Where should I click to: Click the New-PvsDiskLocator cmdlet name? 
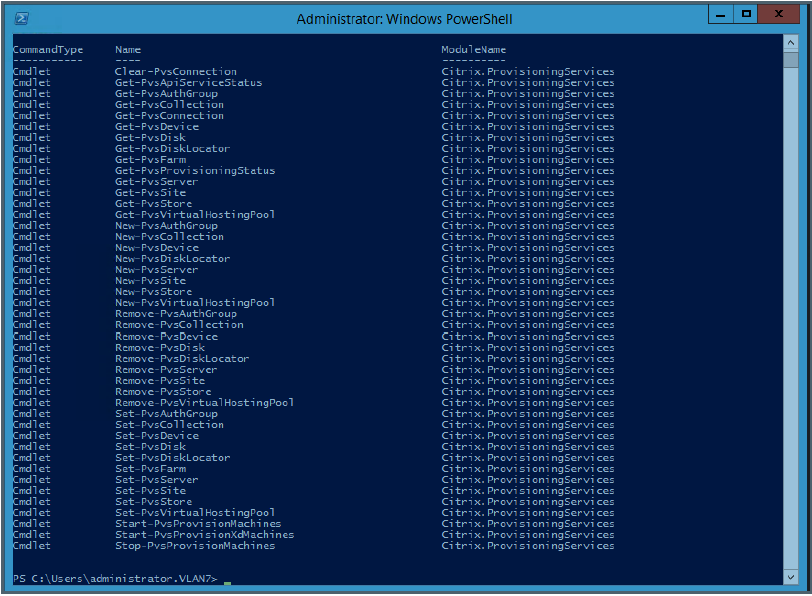pyautogui.click(x=172, y=259)
